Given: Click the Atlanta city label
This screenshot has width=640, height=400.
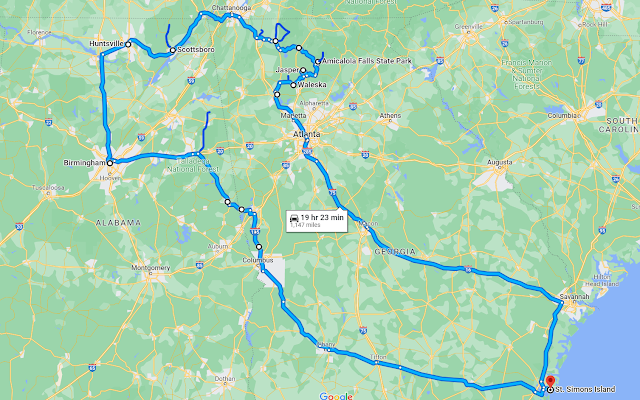Looking at the screenshot, I should click(x=307, y=134).
